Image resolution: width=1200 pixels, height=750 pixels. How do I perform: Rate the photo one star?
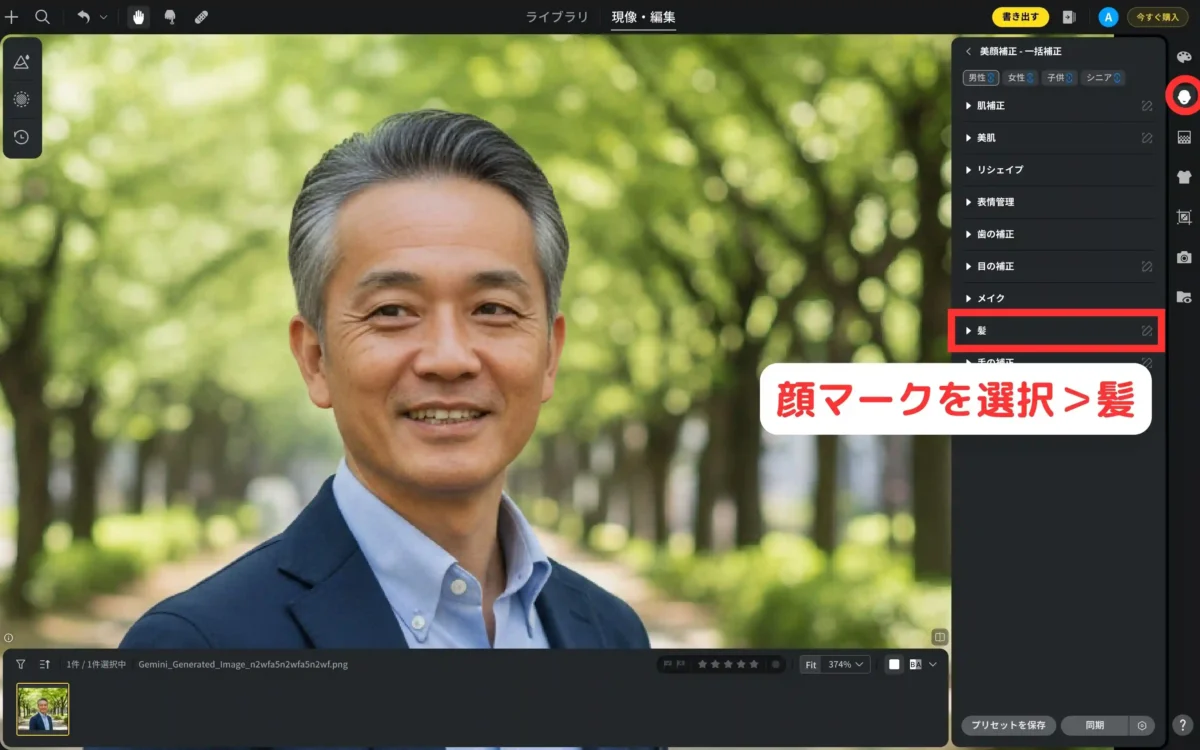click(x=703, y=664)
